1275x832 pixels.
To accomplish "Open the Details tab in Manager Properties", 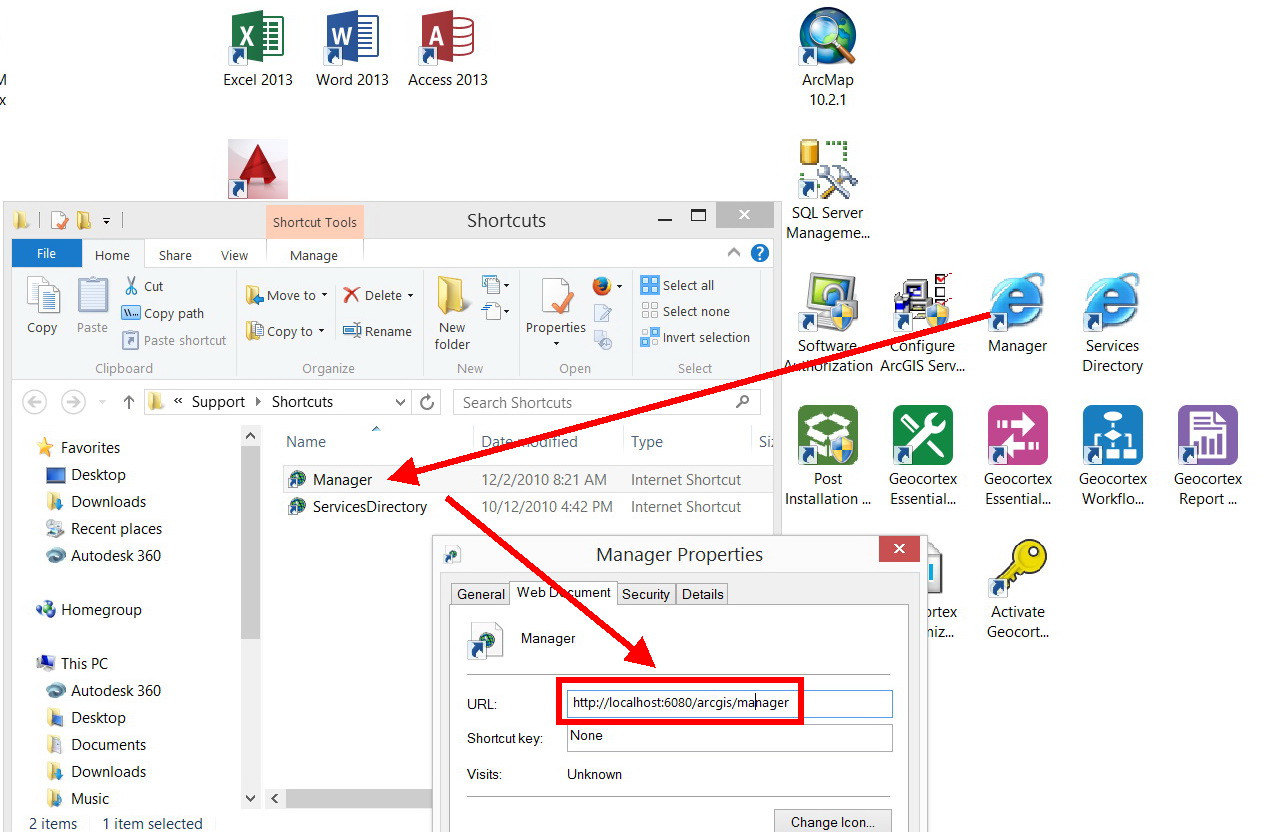I will pyautogui.click(x=702, y=594).
